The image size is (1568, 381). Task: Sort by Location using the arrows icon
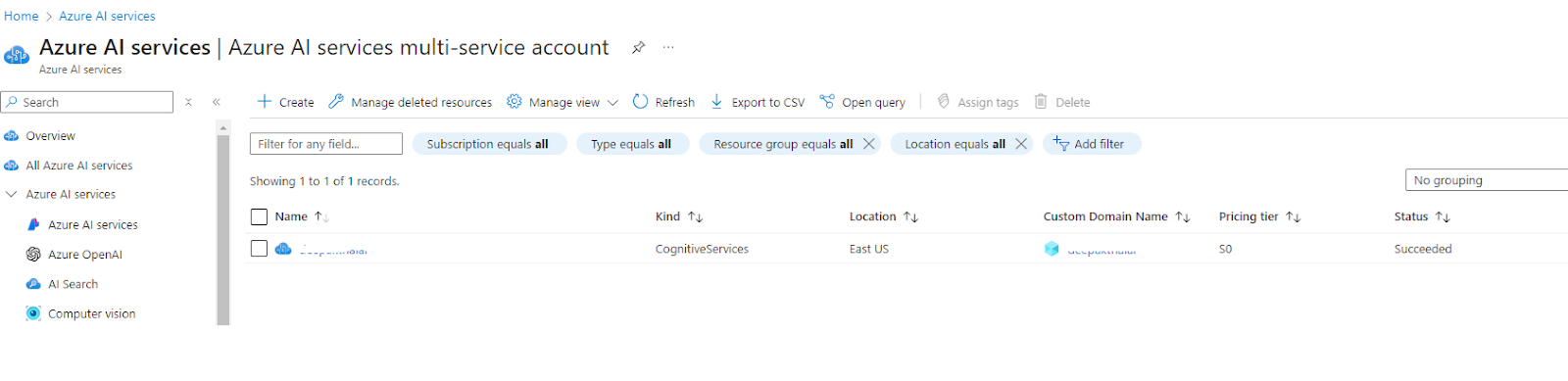pos(910,216)
